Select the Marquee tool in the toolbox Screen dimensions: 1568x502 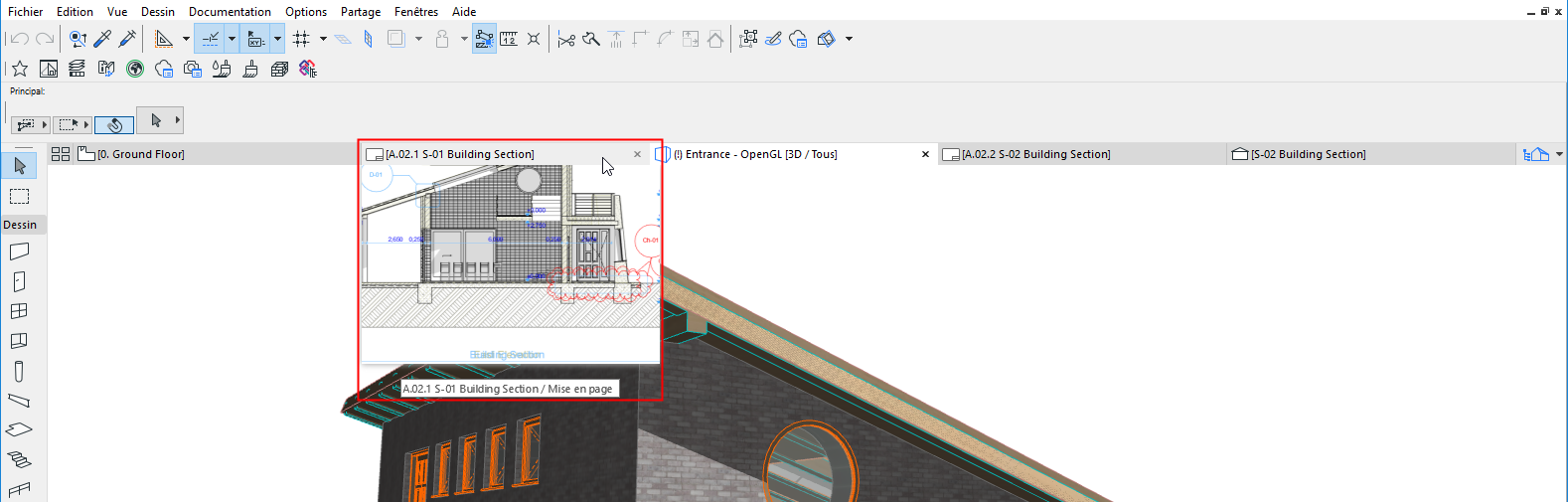[x=19, y=196]
